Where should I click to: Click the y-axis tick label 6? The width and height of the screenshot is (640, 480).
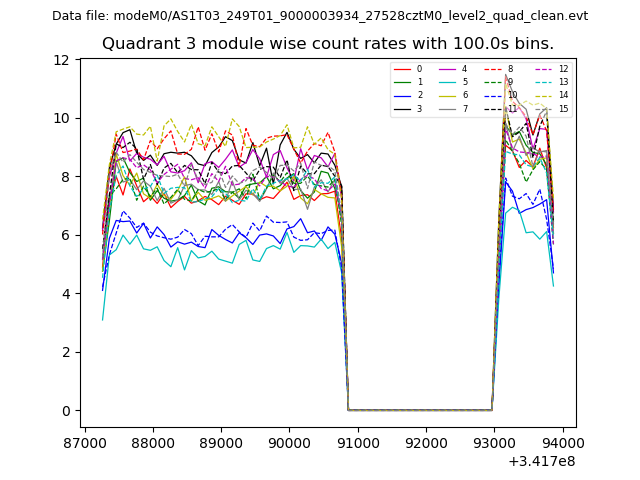click(64, 235)
